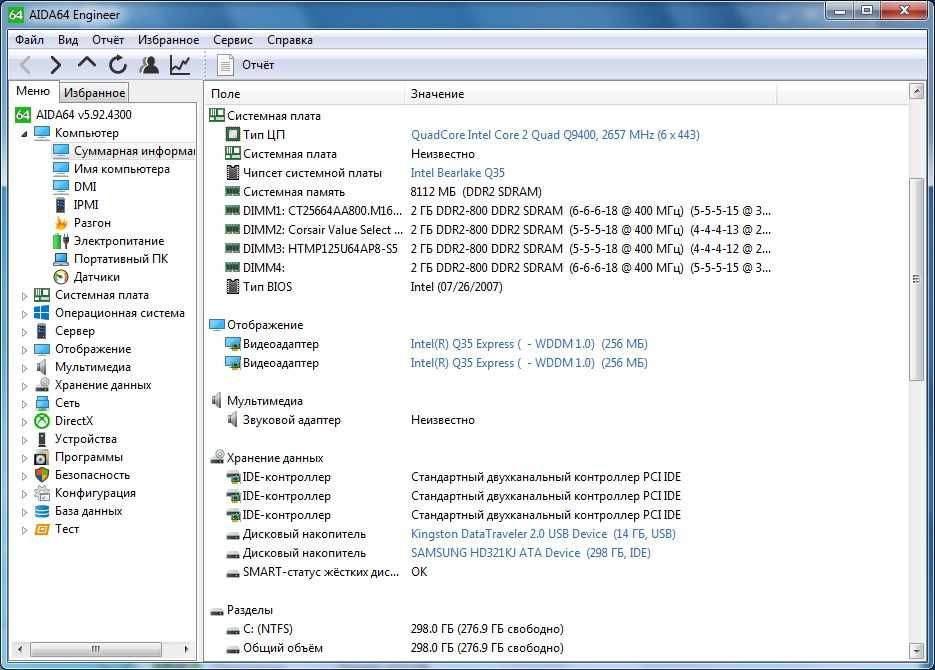The width and height of the screenshot is (935, 670).
Task: Open the graph/benchmark chart icon
Action: coord(180,65)
